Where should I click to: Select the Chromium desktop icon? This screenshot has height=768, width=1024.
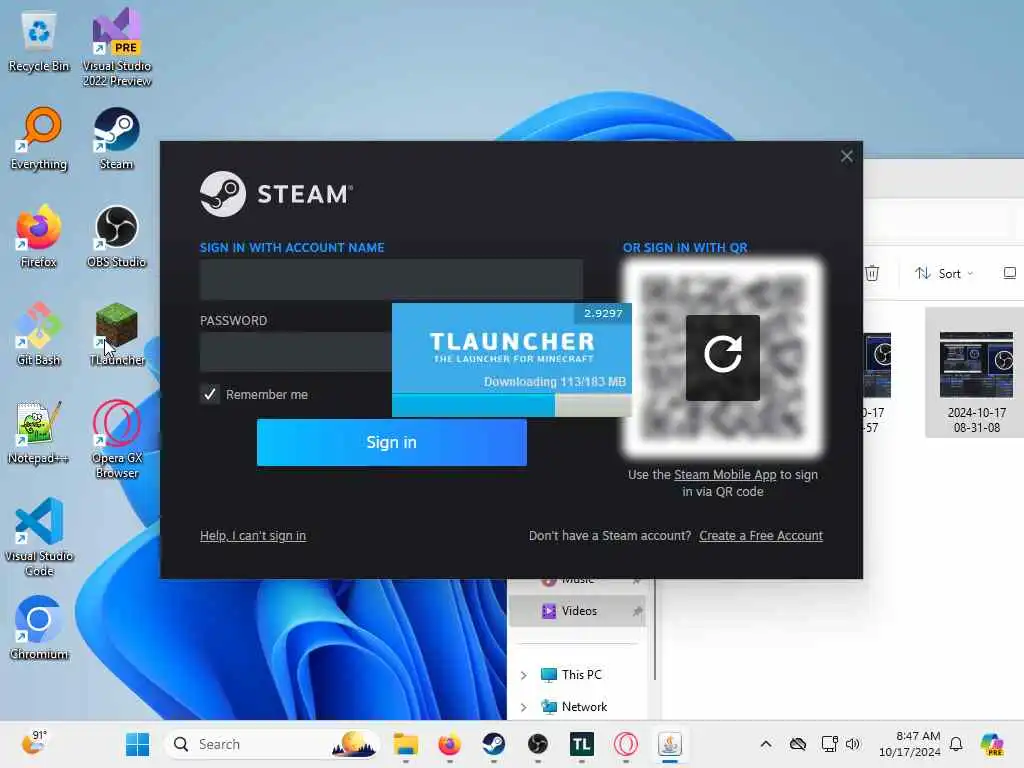[39, 628]
